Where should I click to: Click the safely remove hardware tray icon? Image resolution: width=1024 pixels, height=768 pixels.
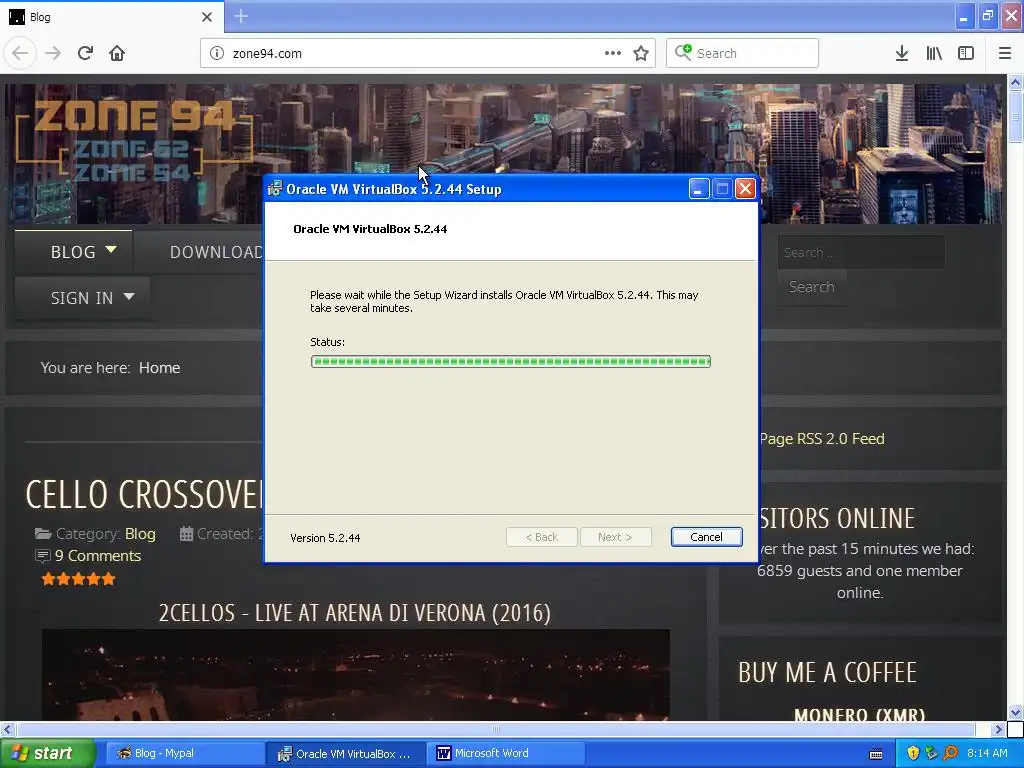pos(932,754)
